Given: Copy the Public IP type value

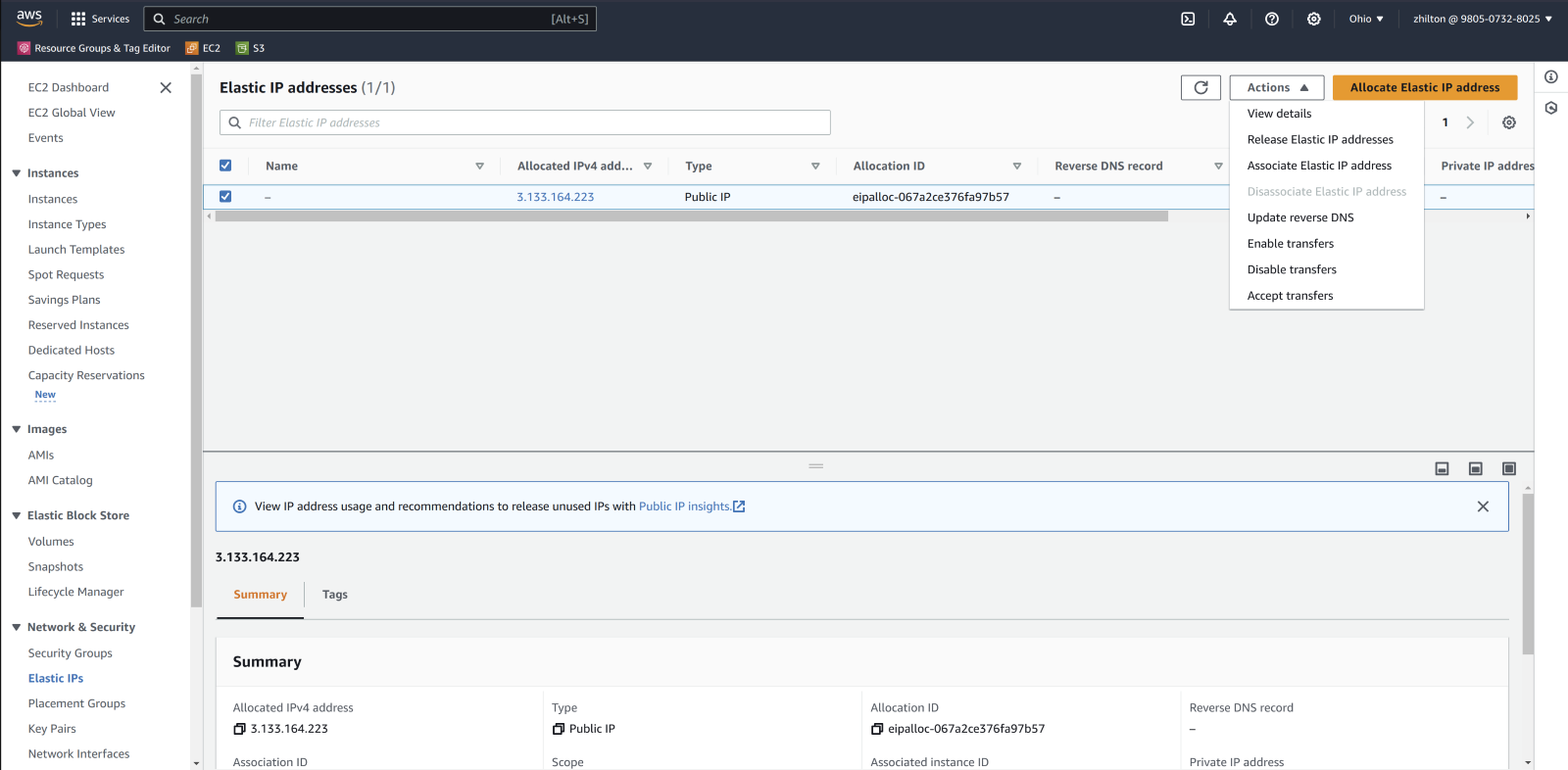Looking at the screenshot, I should [559, 729].
